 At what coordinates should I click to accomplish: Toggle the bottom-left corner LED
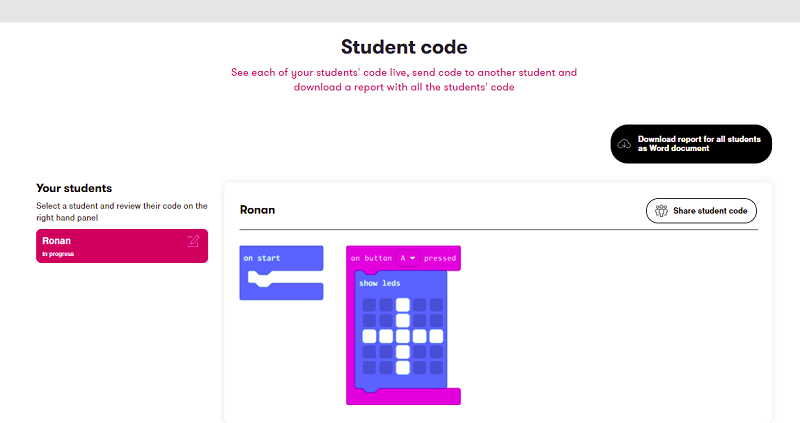point(370,367)
